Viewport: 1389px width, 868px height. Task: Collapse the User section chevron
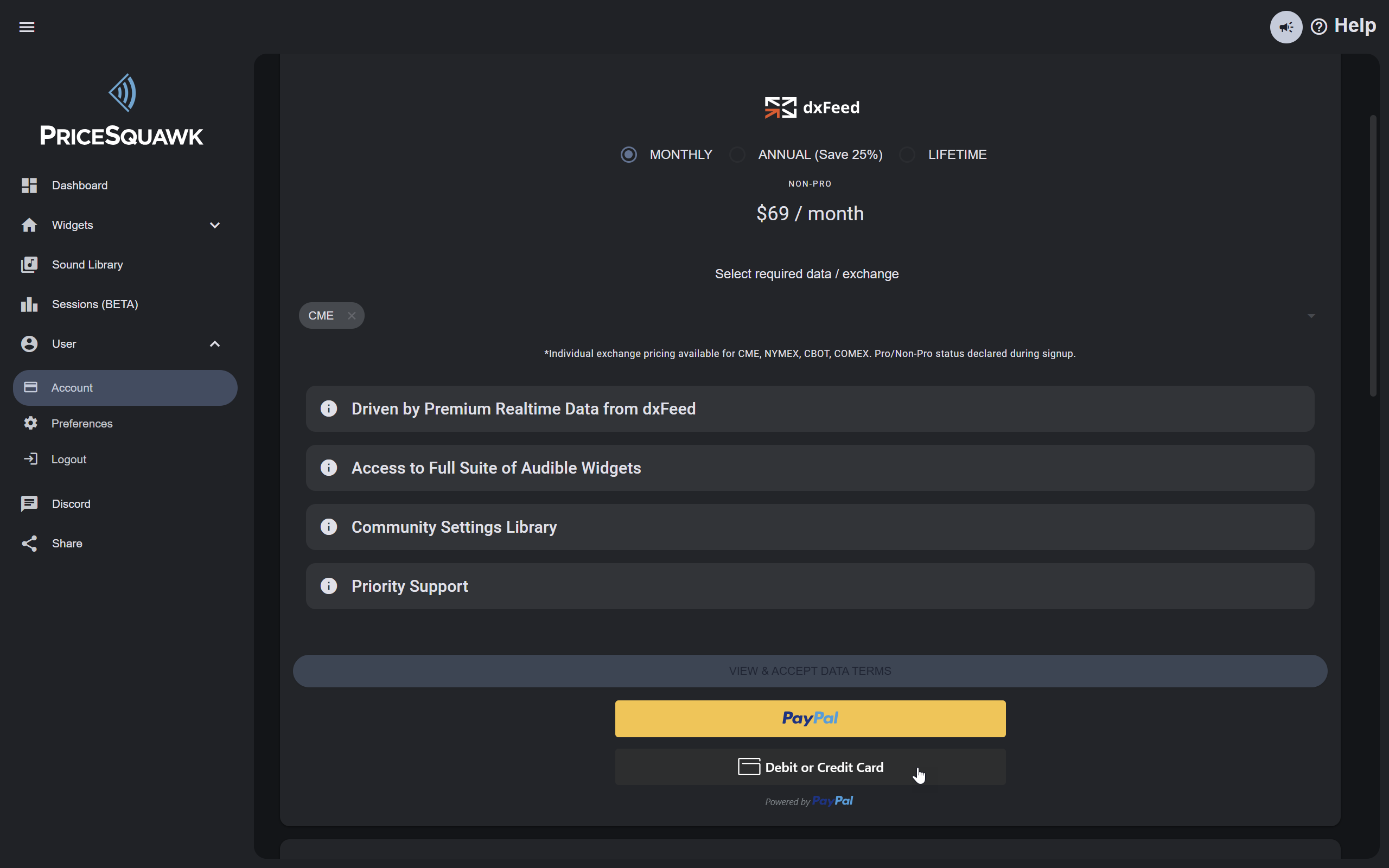click(215, 344)
